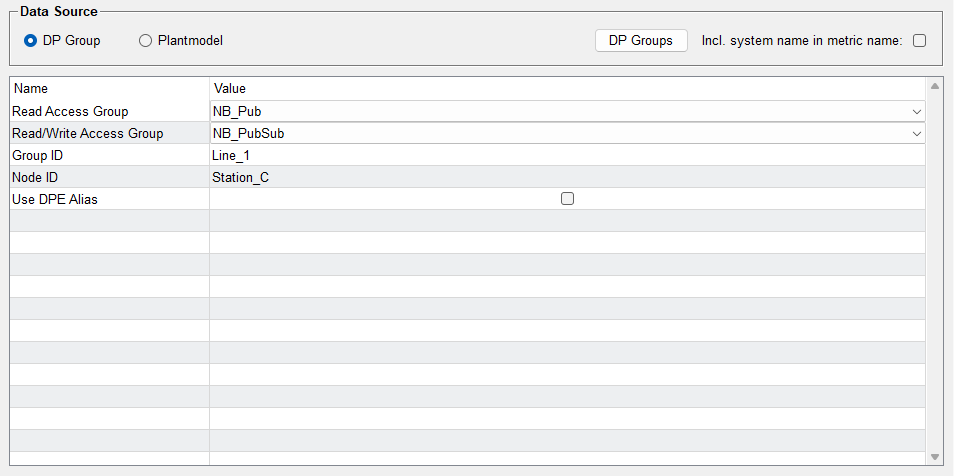This screenshot has height=476, width=954.
Task: Open the NB_PubSub combo box
Action: pos(560,133)
